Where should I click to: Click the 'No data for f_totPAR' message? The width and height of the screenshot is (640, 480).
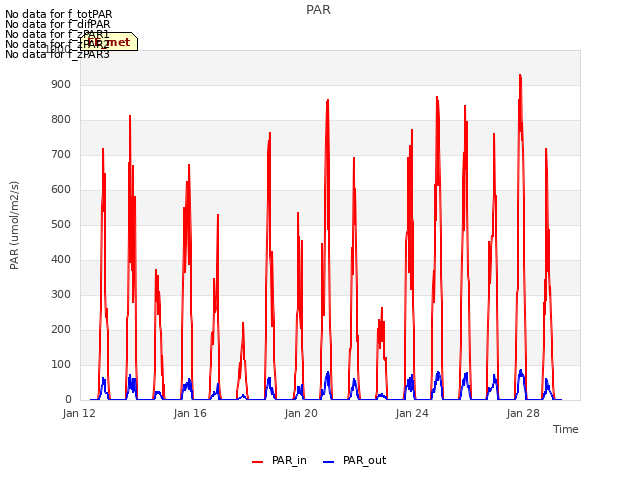tap(58, 14)
